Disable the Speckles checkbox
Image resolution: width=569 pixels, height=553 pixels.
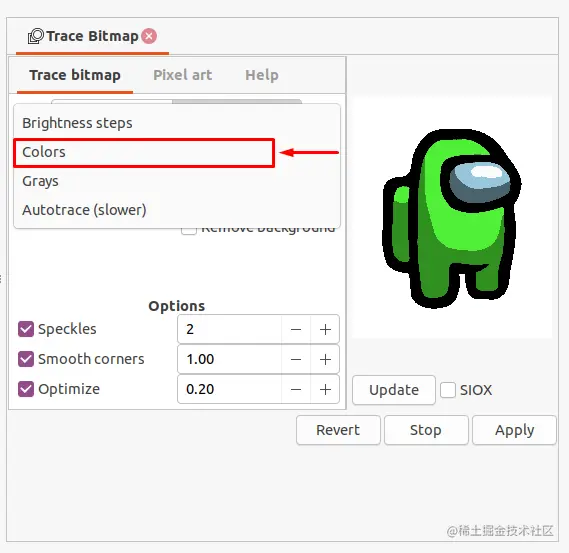point(26,329)
